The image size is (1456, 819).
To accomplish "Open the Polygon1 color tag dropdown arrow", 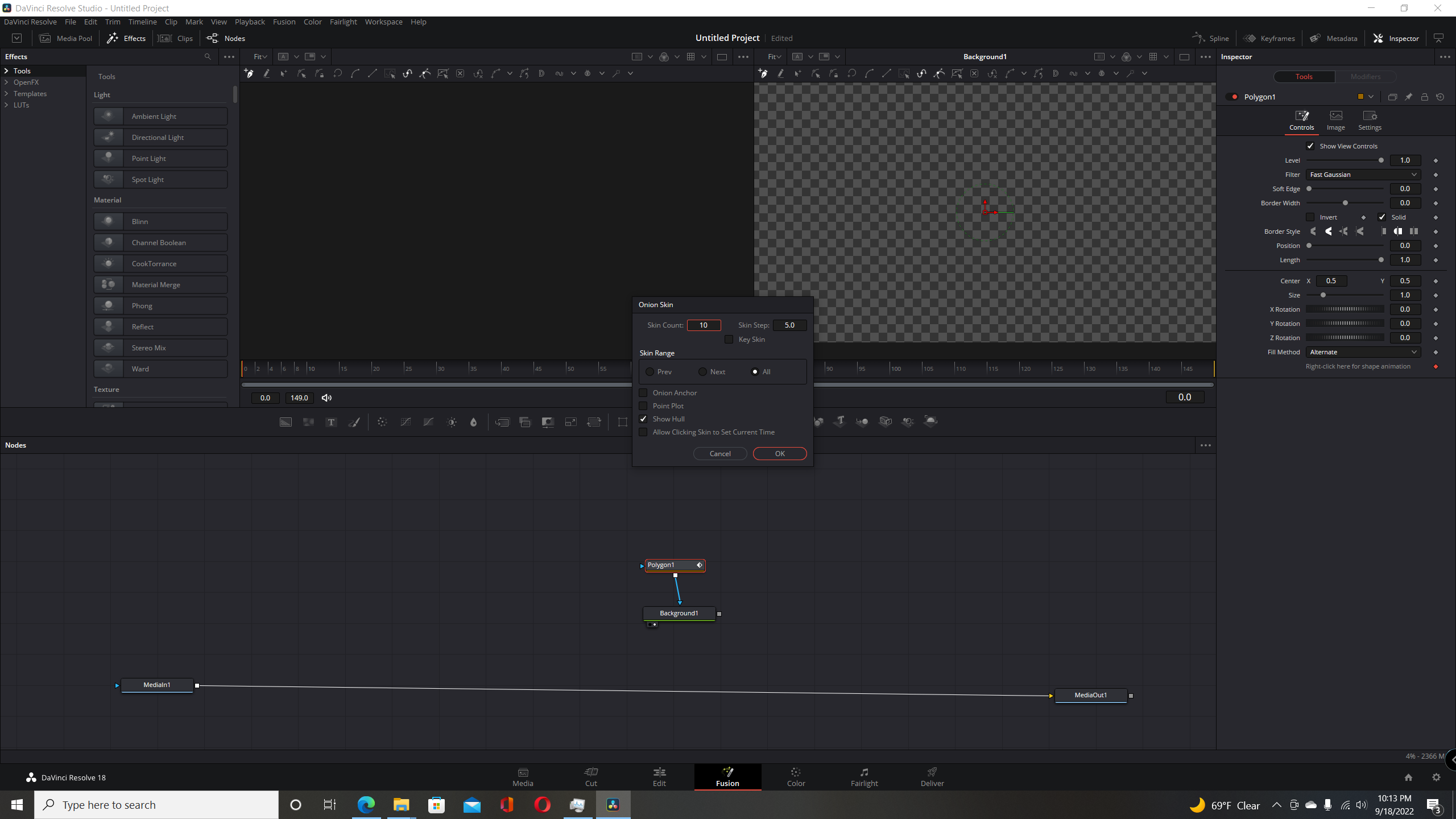I will click(x=1371, y=97).
